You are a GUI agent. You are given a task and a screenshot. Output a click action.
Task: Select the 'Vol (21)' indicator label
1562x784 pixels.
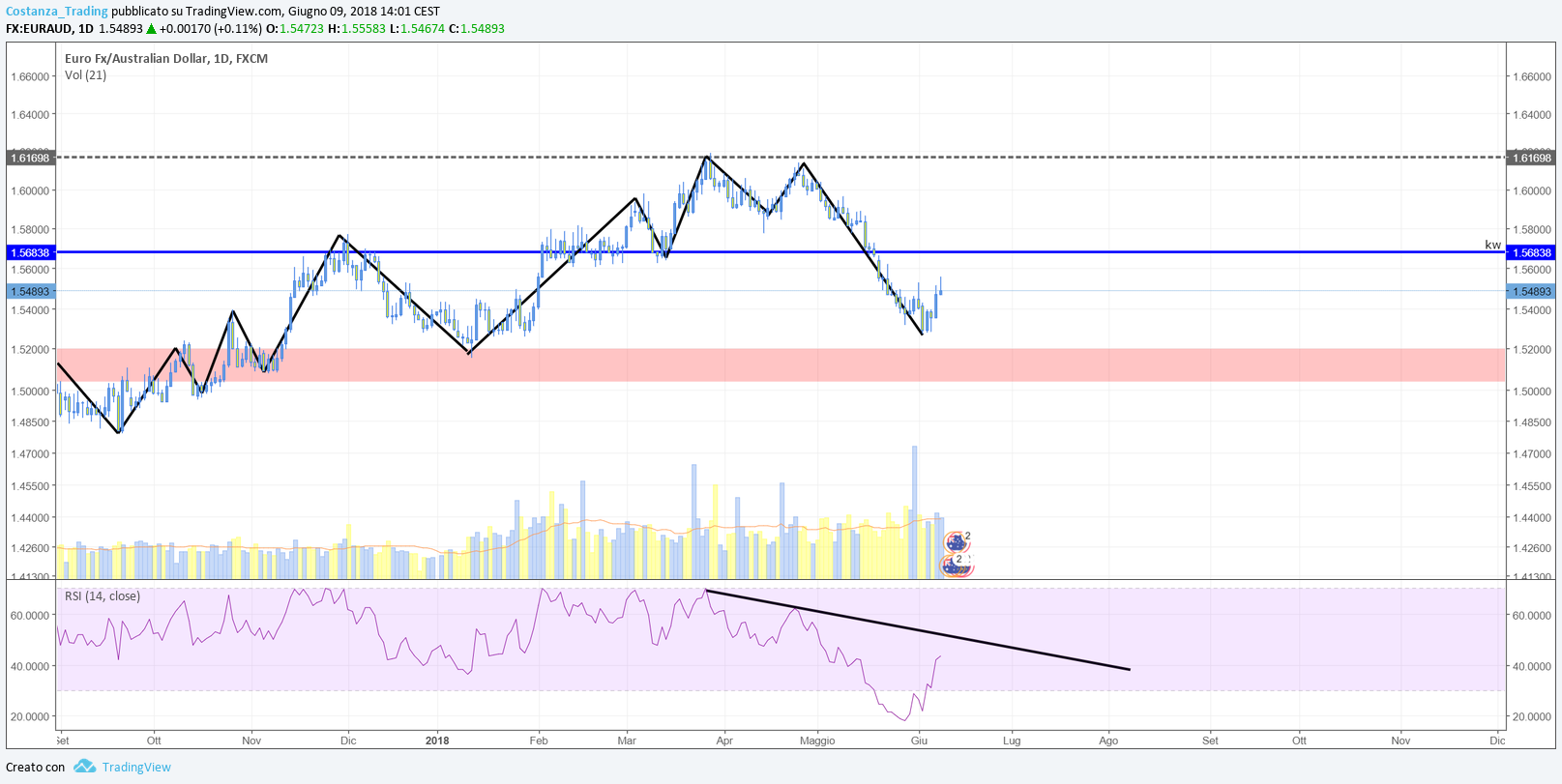pos(85,75)
